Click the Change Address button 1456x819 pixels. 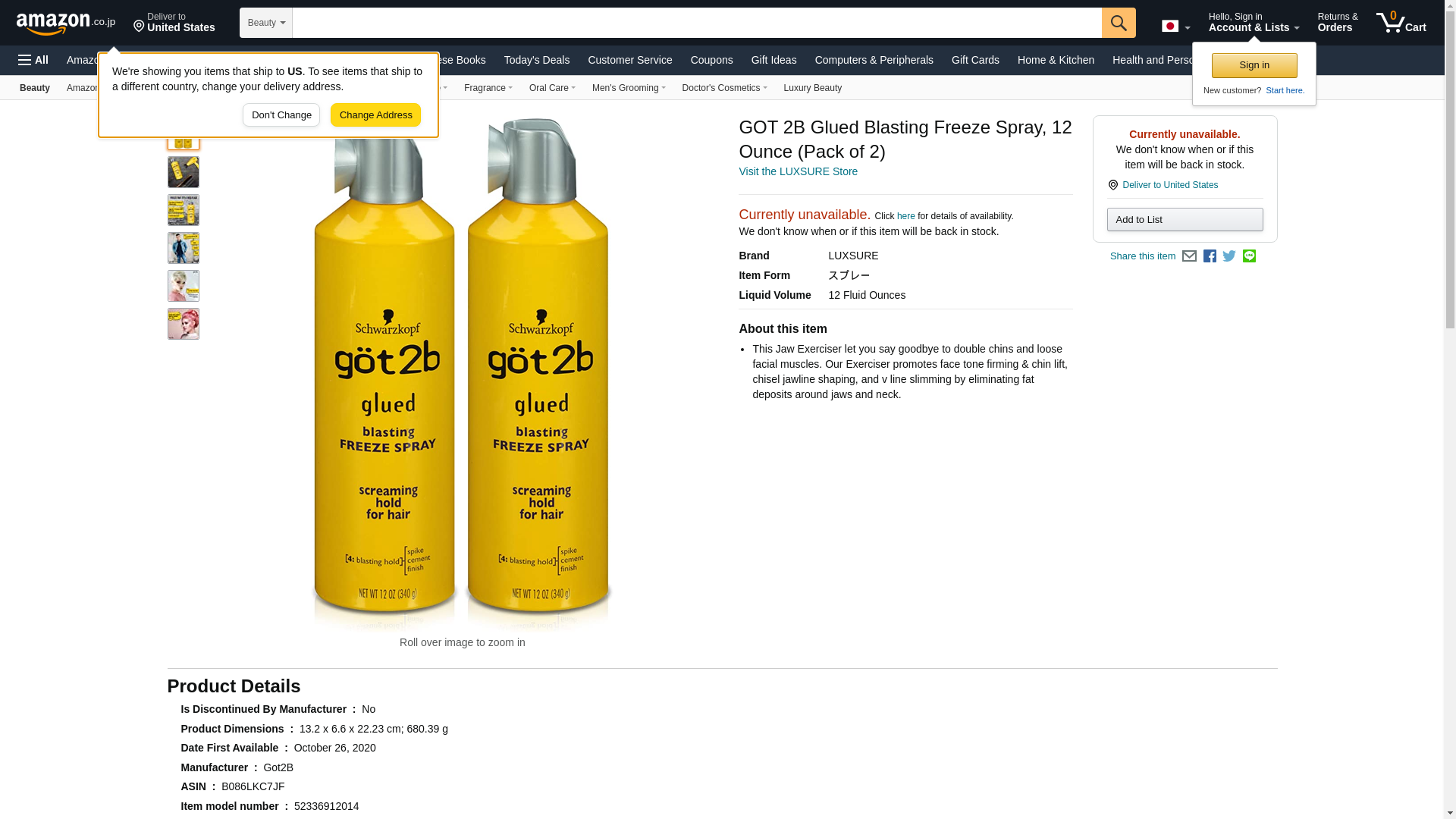(x=375, y=115)
